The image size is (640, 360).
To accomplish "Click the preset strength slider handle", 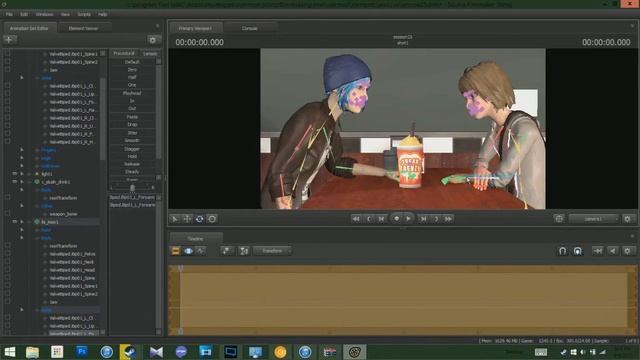I will tap(132, 188).
